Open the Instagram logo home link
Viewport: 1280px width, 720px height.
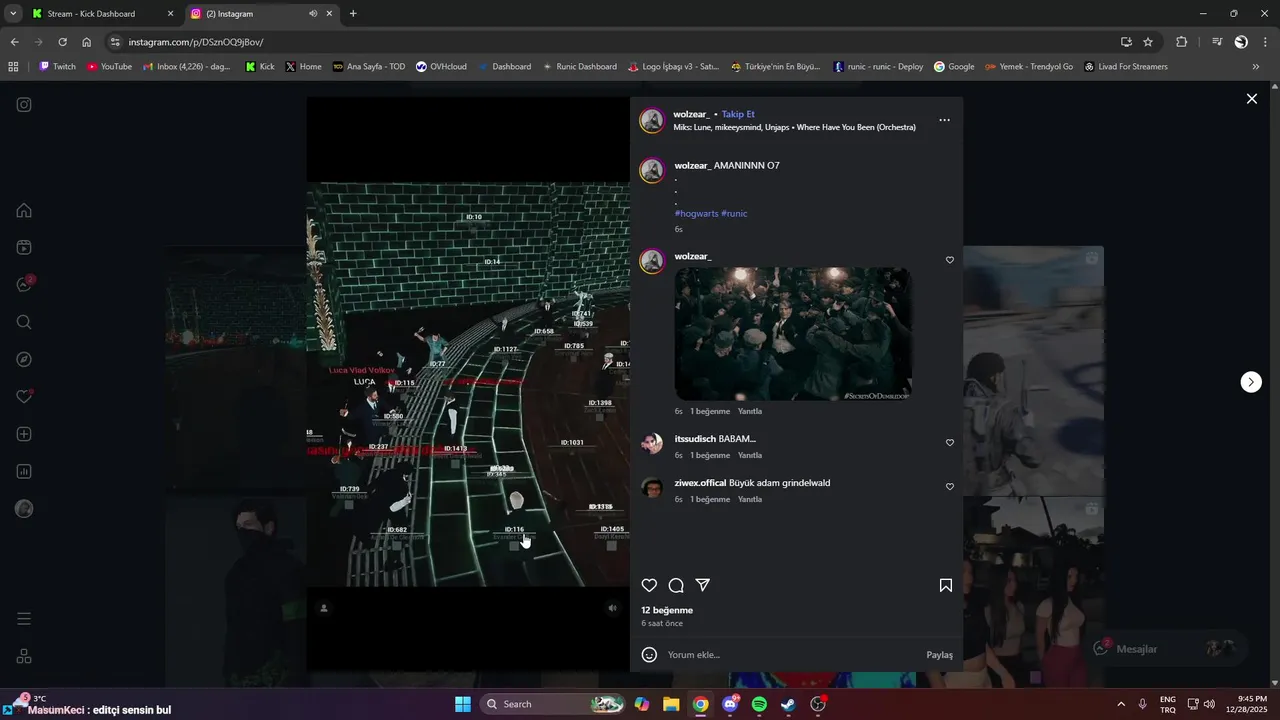pos(24,104)
